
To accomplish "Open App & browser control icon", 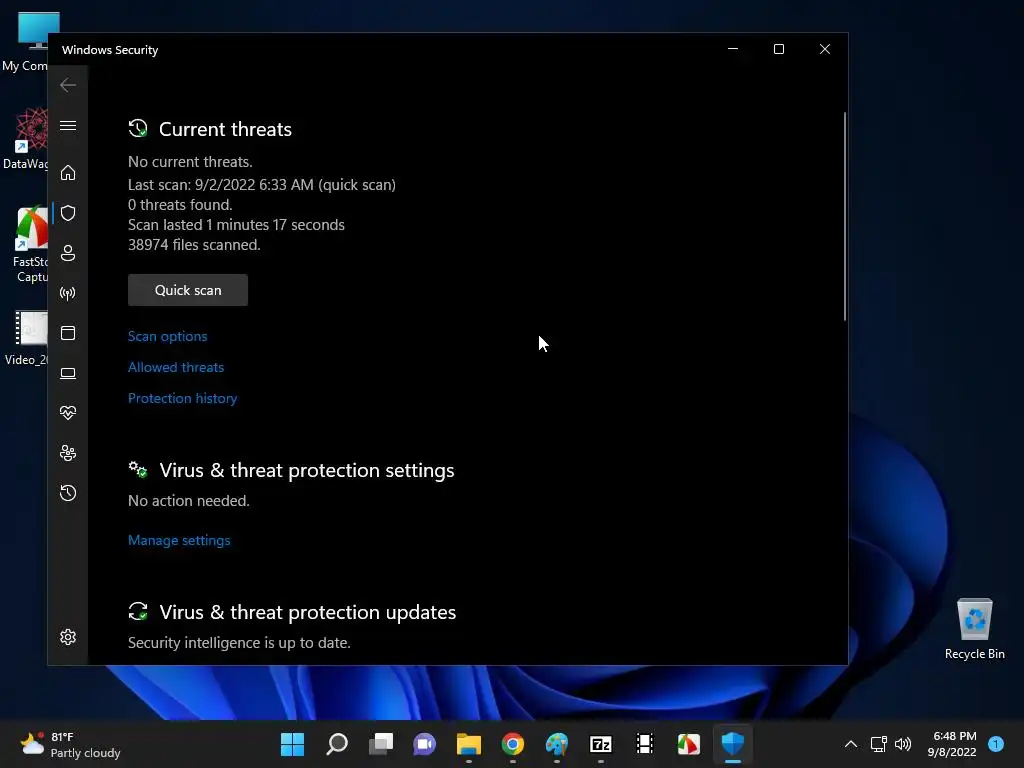I will (68, 333).
